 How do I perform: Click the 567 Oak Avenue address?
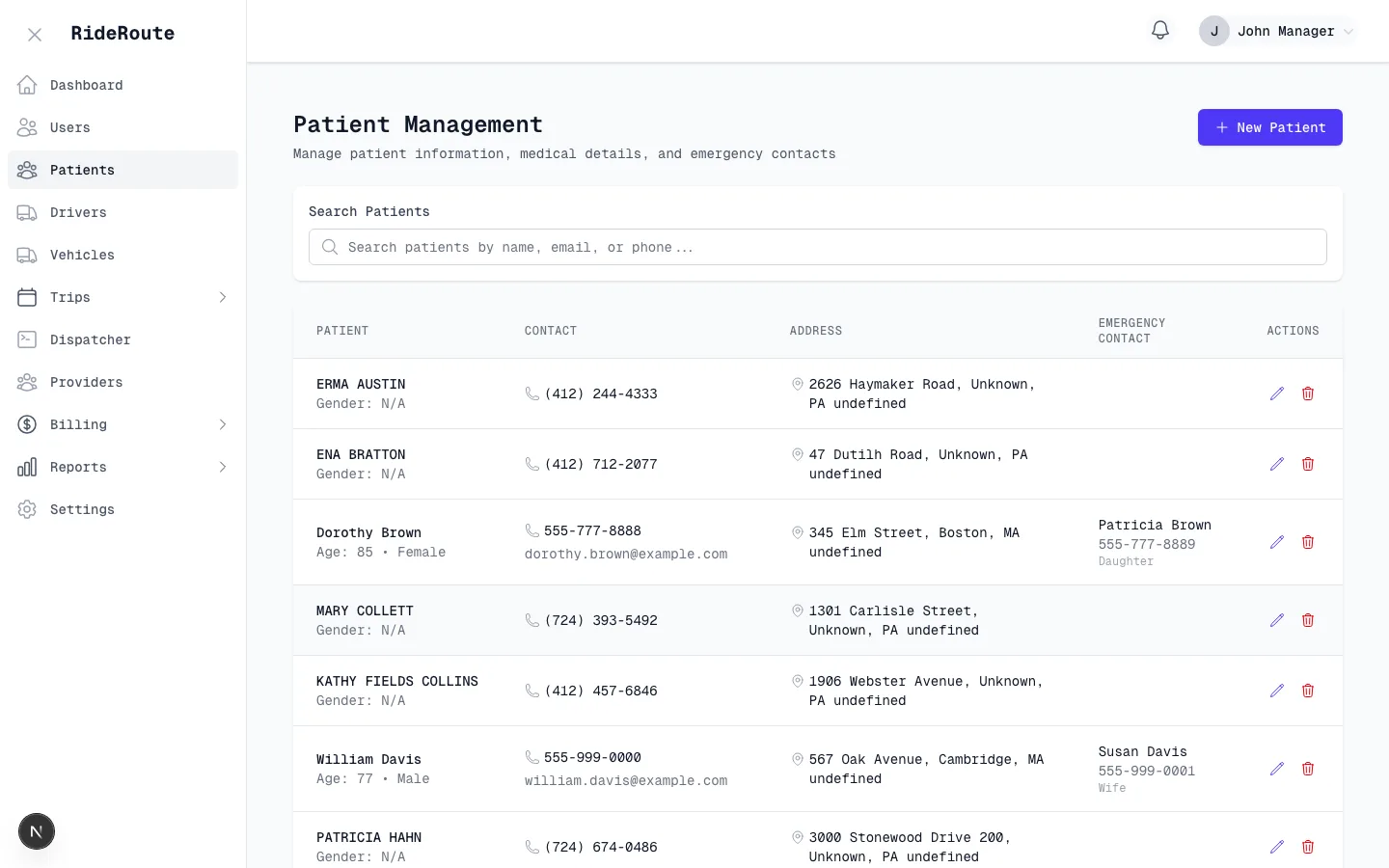926,769
